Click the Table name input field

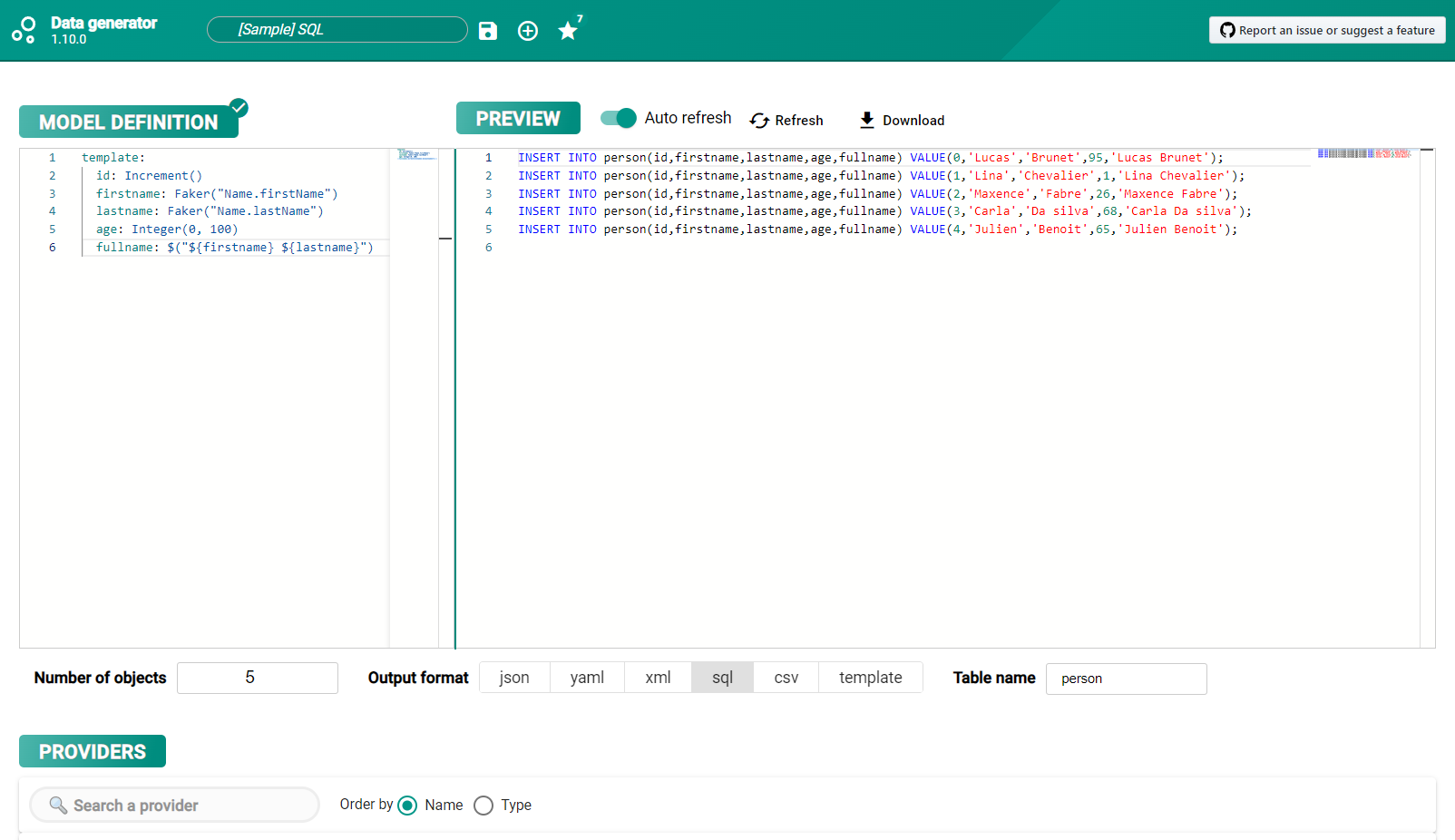1126,679
